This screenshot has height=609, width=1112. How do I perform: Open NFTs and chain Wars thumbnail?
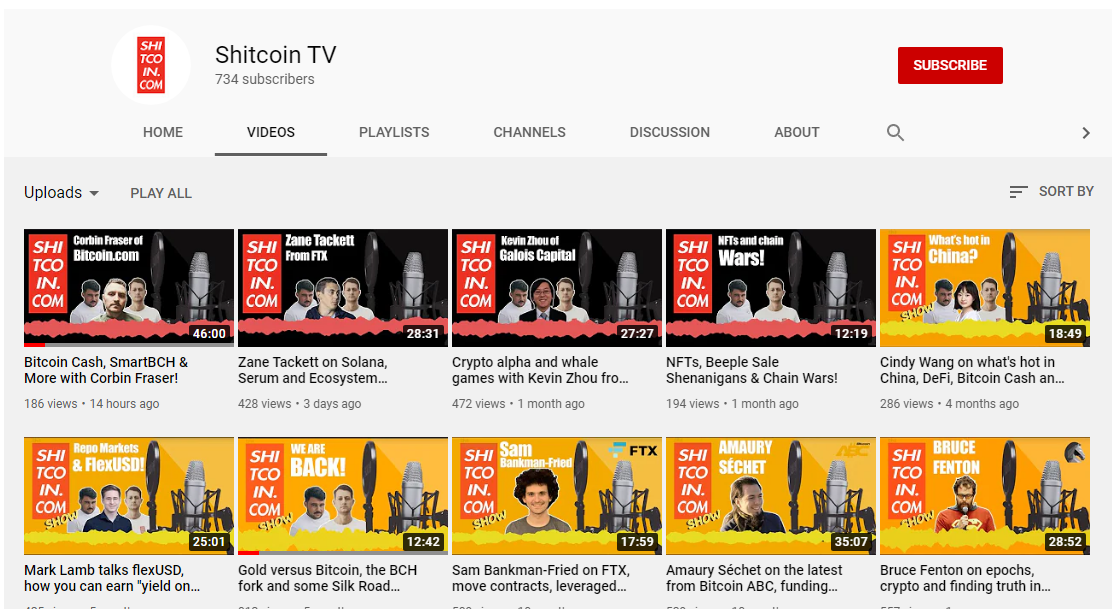click(771, 288)
